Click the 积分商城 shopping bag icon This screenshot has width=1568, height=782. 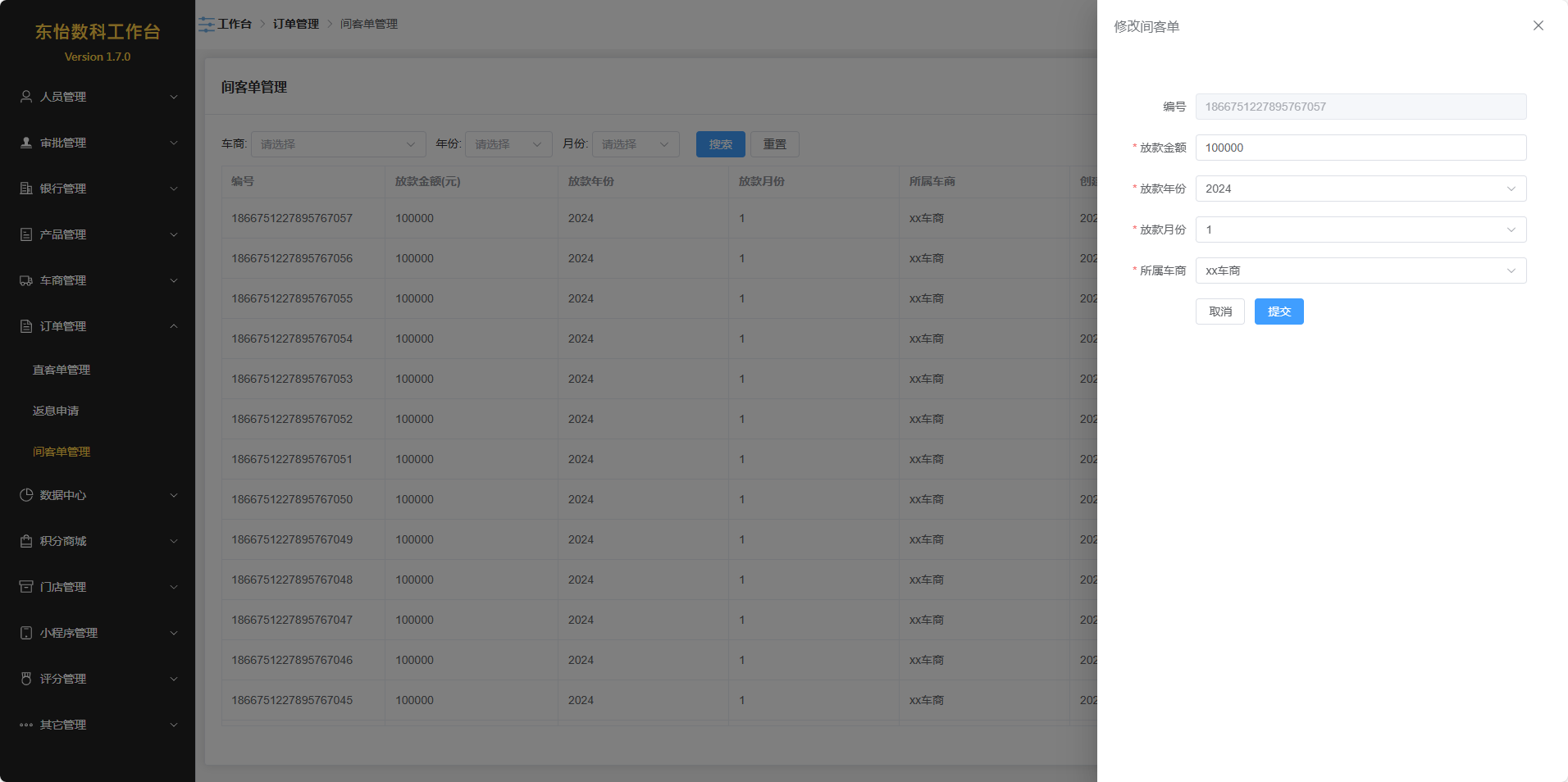(26, 541)
